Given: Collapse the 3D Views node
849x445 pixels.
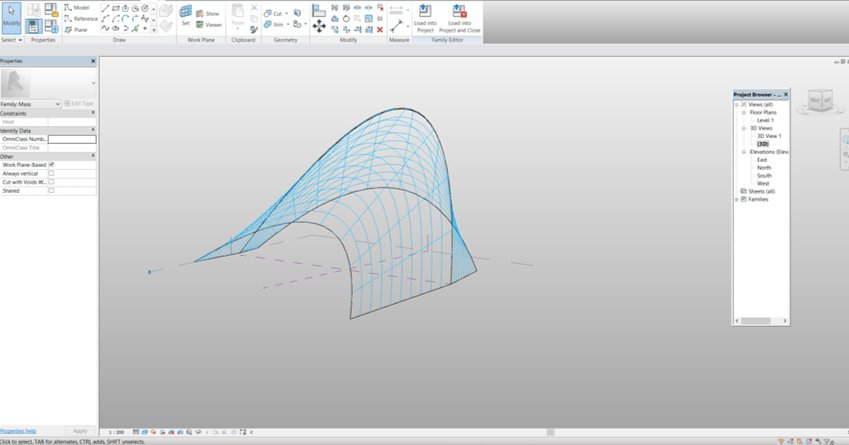Looking at the screenshot, I should 744,128.
